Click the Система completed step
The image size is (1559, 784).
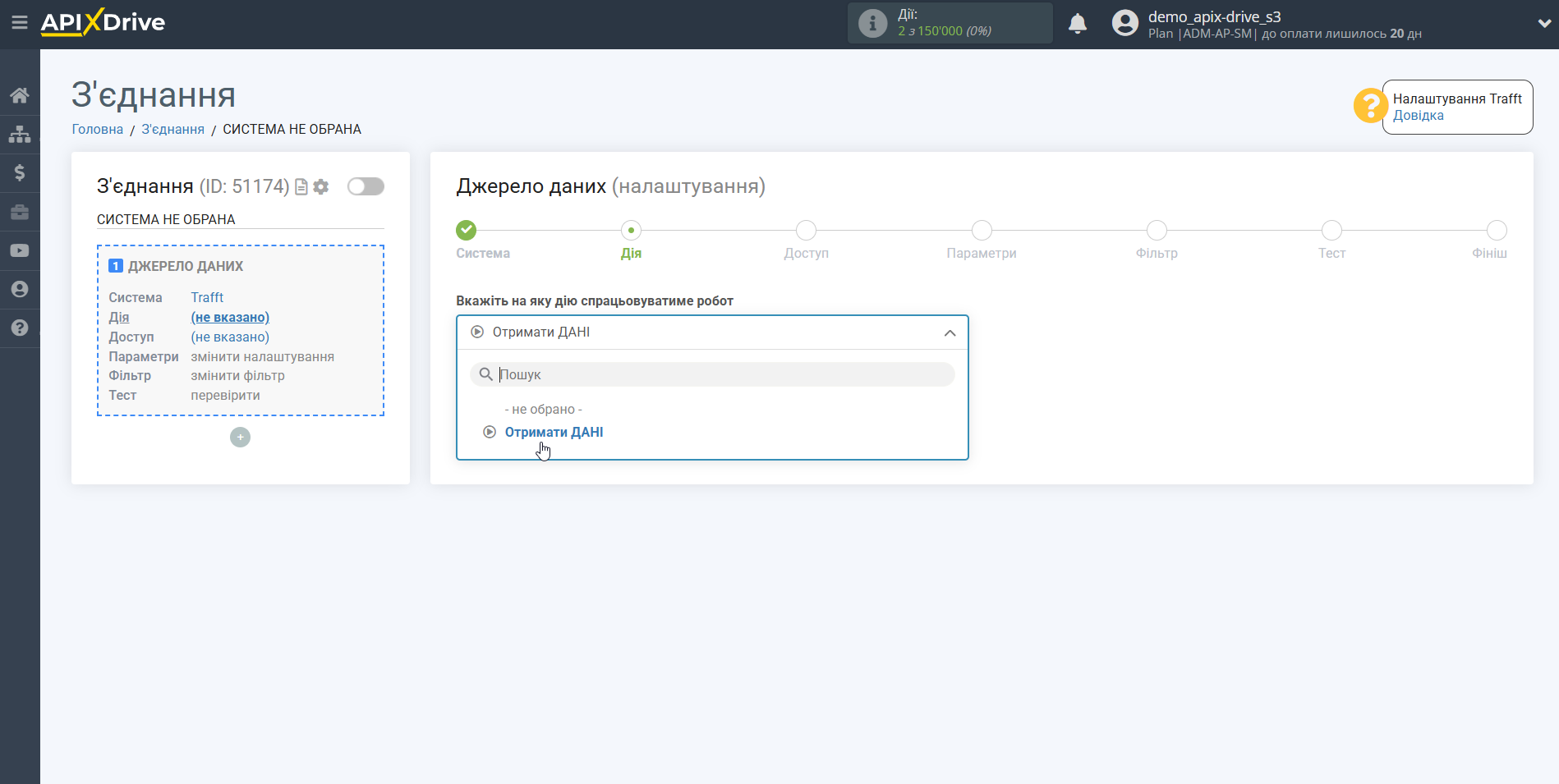pyautogui.click(x=467, y=231)
